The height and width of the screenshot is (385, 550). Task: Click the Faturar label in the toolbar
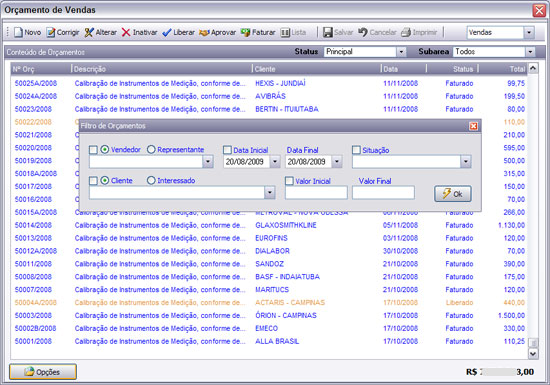point(263,33)
